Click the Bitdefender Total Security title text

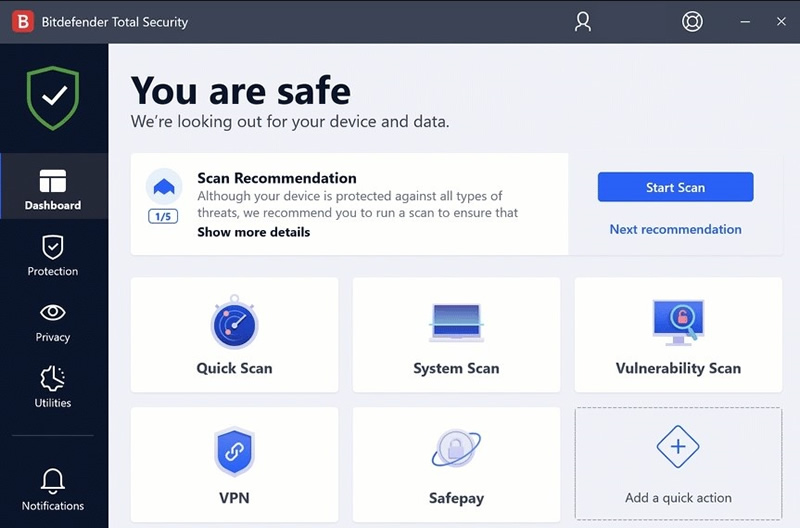tap(115, 22)
